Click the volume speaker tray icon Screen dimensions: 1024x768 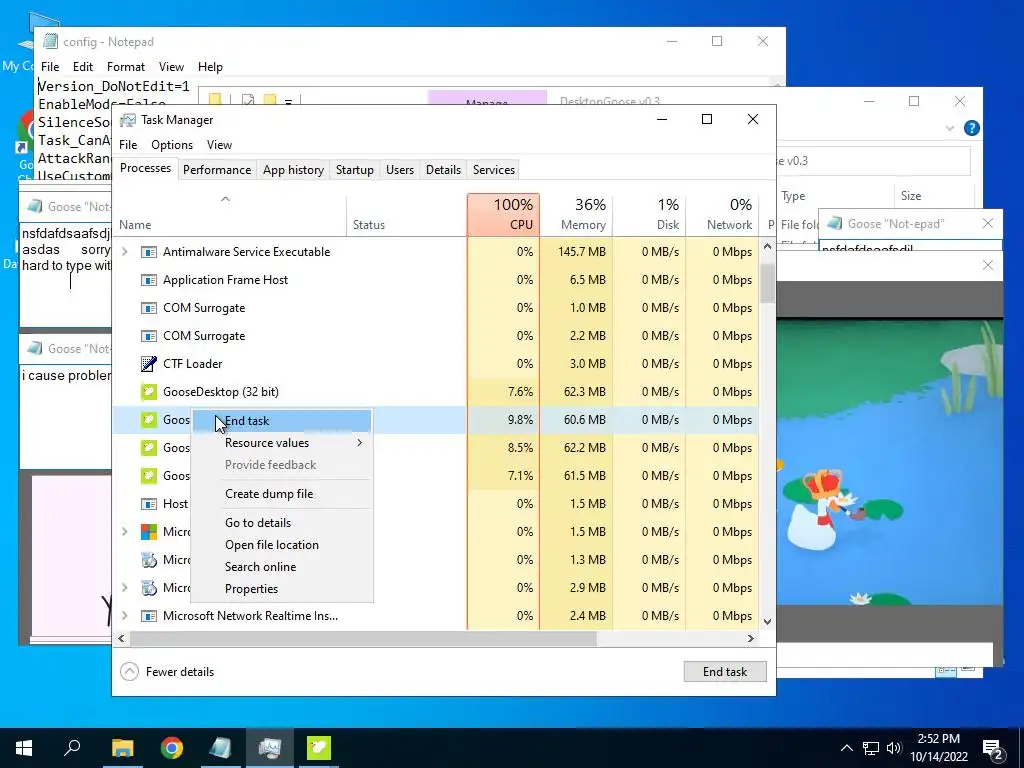(894, 748)
